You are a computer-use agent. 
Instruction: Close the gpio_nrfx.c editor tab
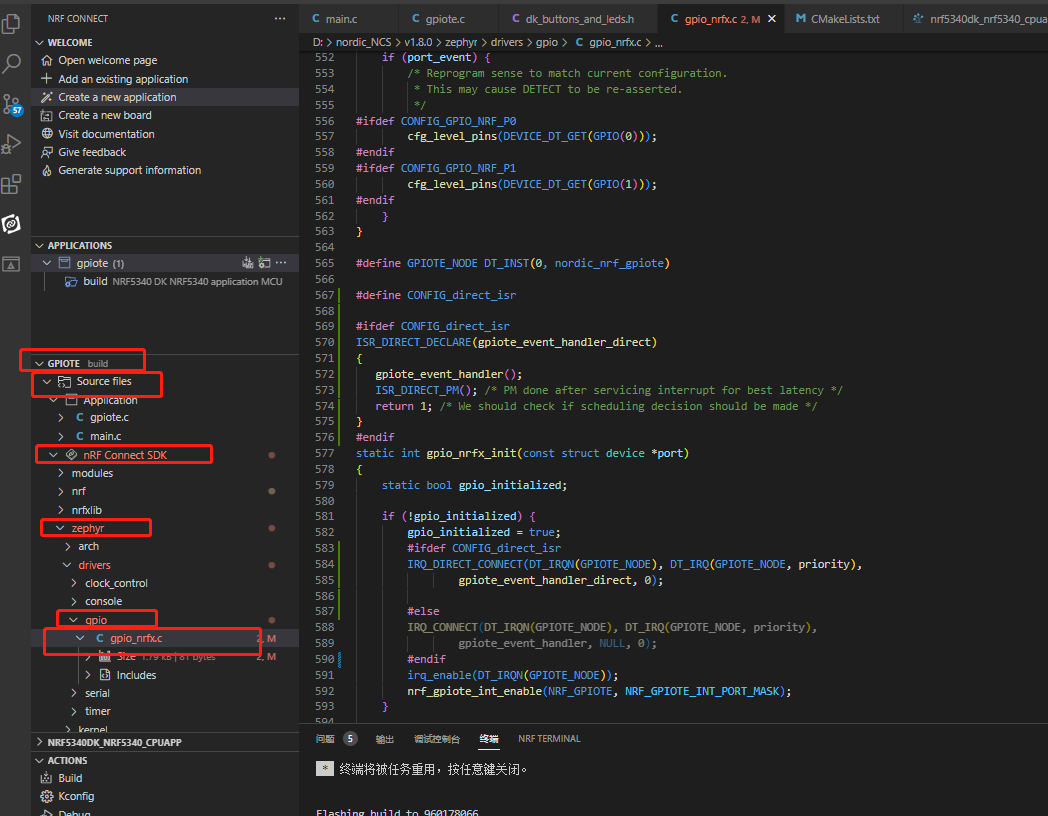click(772, 19)
